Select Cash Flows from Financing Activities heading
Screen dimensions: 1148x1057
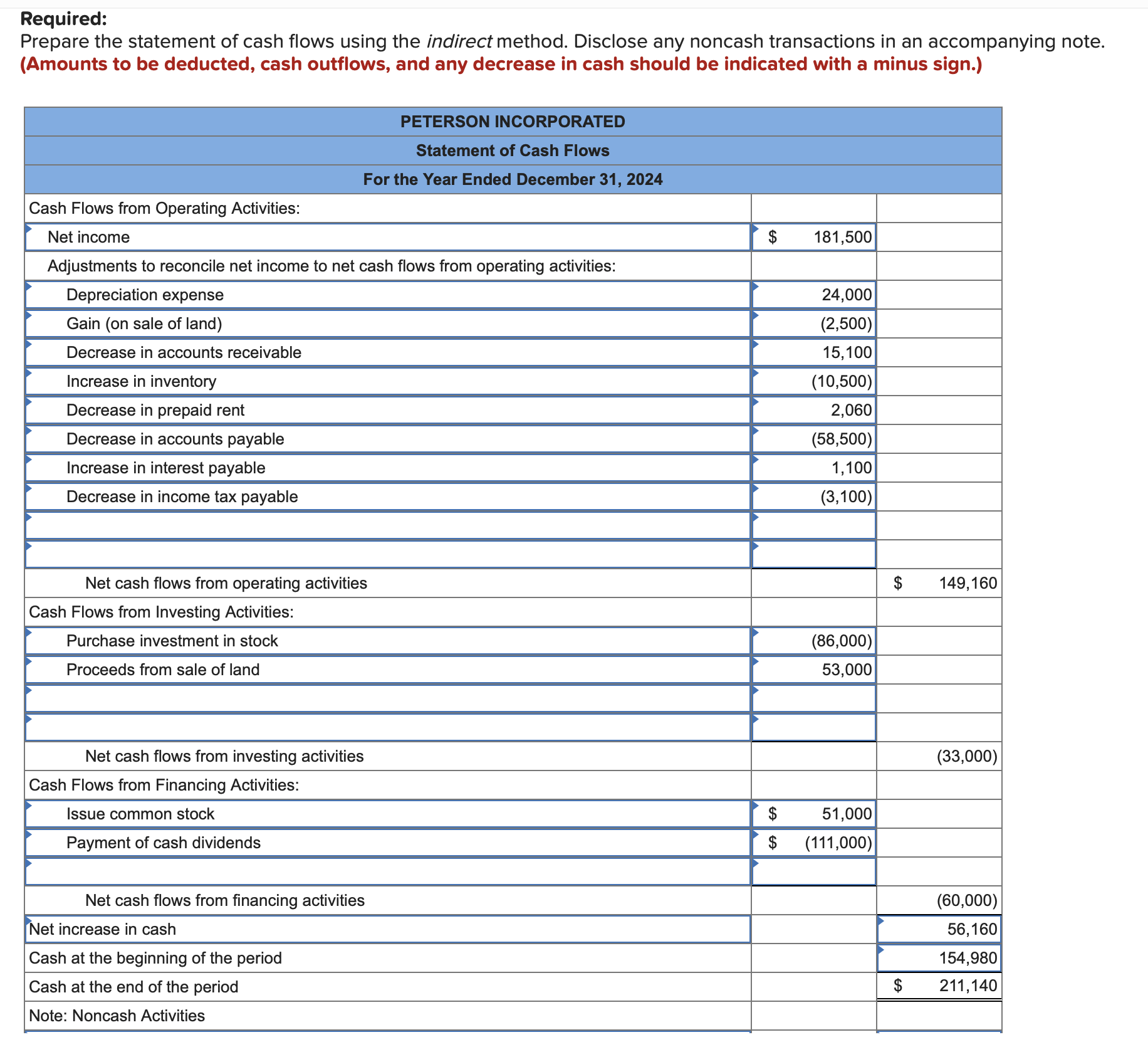(388, 785)
